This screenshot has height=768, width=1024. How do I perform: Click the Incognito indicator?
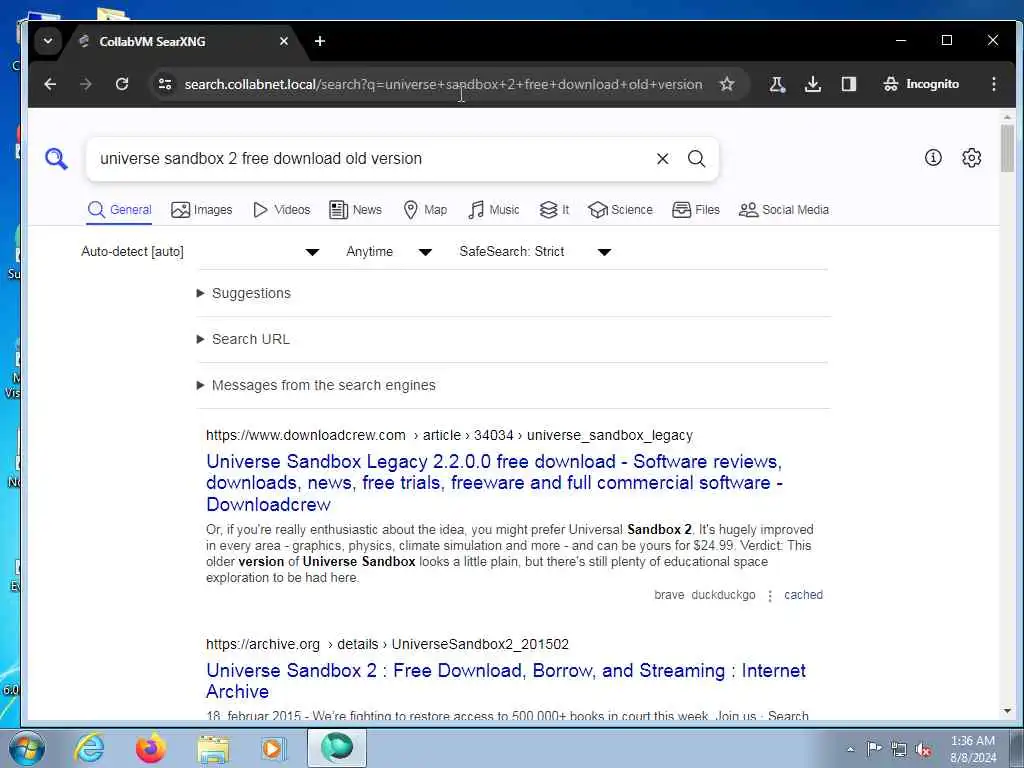[921, 84]
